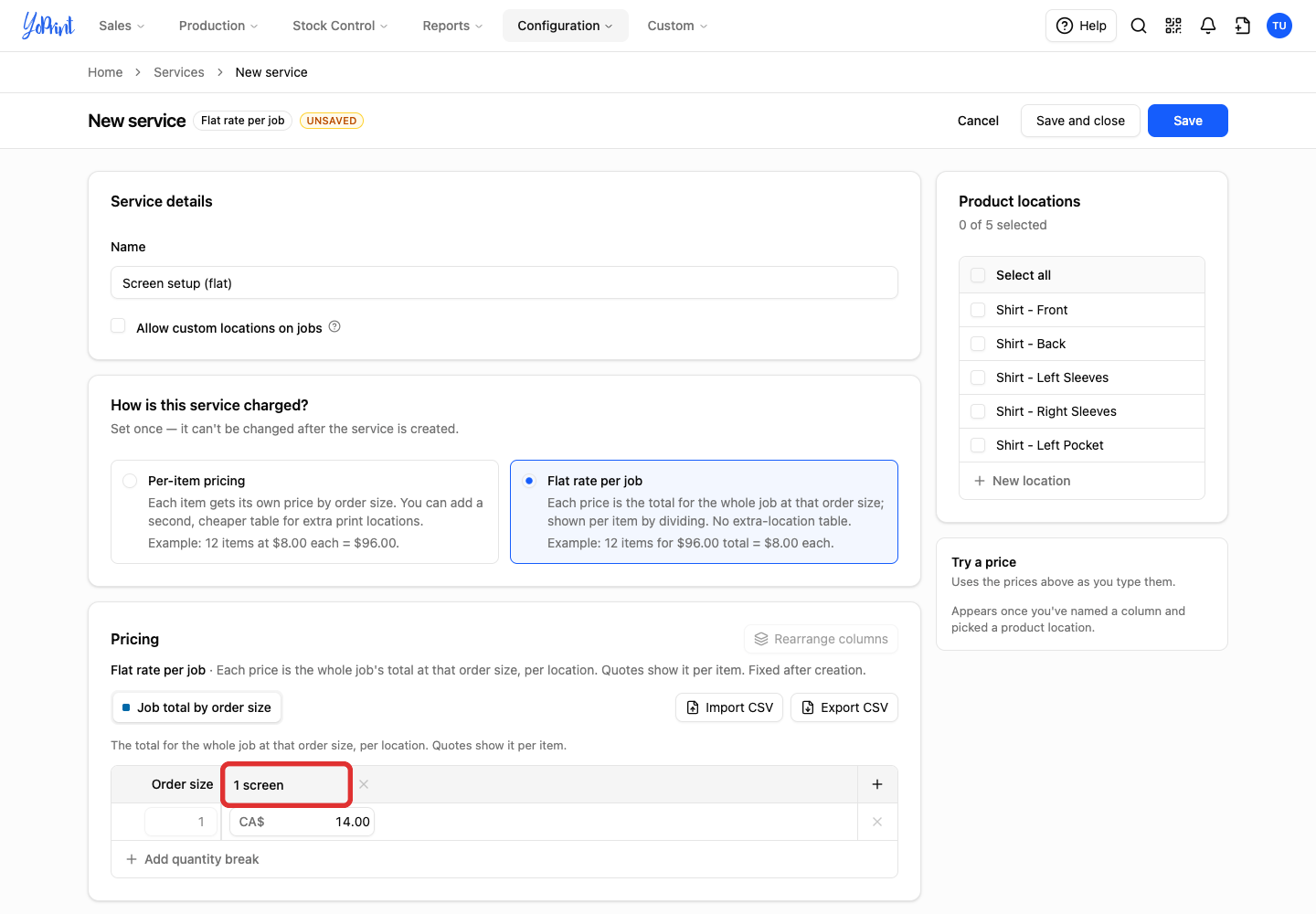Click Cancel
This screenshot has height=914, width=1316.
[x=978, y=121]
